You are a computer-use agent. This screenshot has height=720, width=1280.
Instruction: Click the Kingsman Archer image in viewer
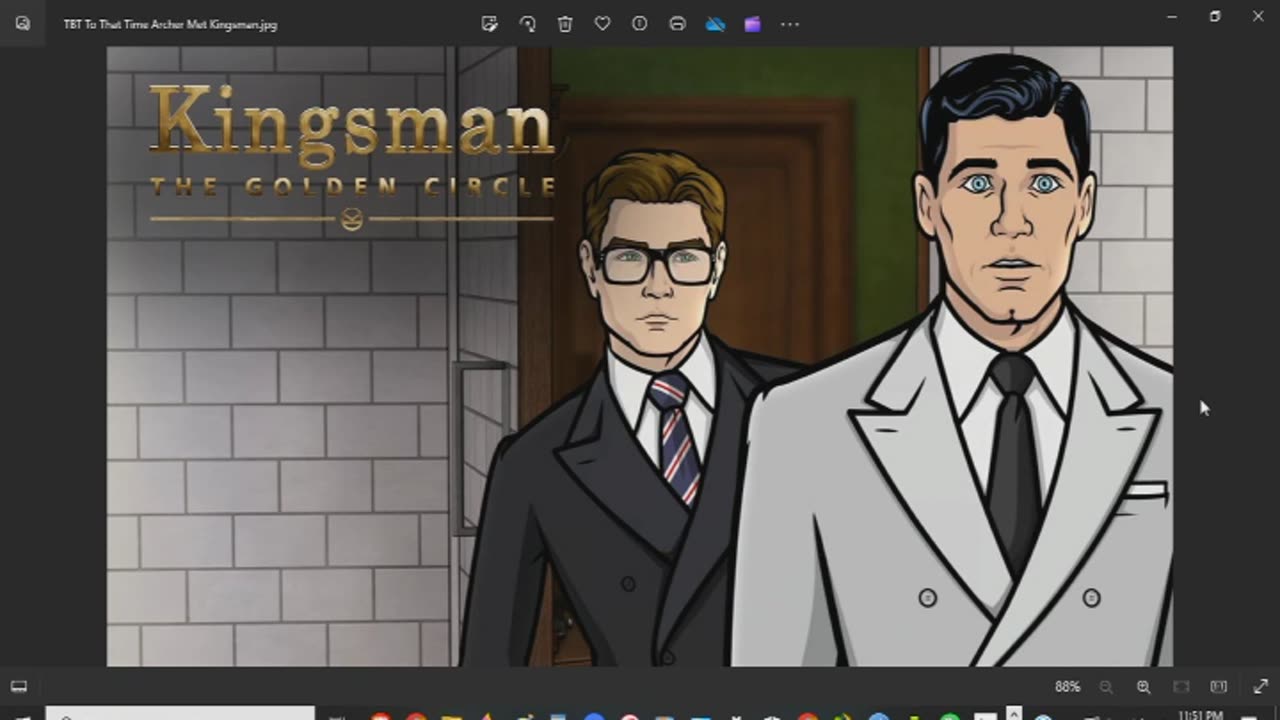pos(640,356)
